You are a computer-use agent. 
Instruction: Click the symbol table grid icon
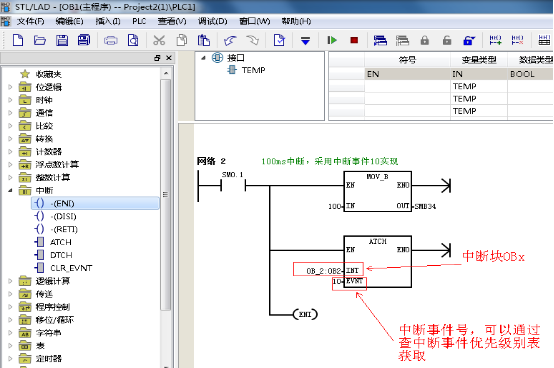pos(544,40)
